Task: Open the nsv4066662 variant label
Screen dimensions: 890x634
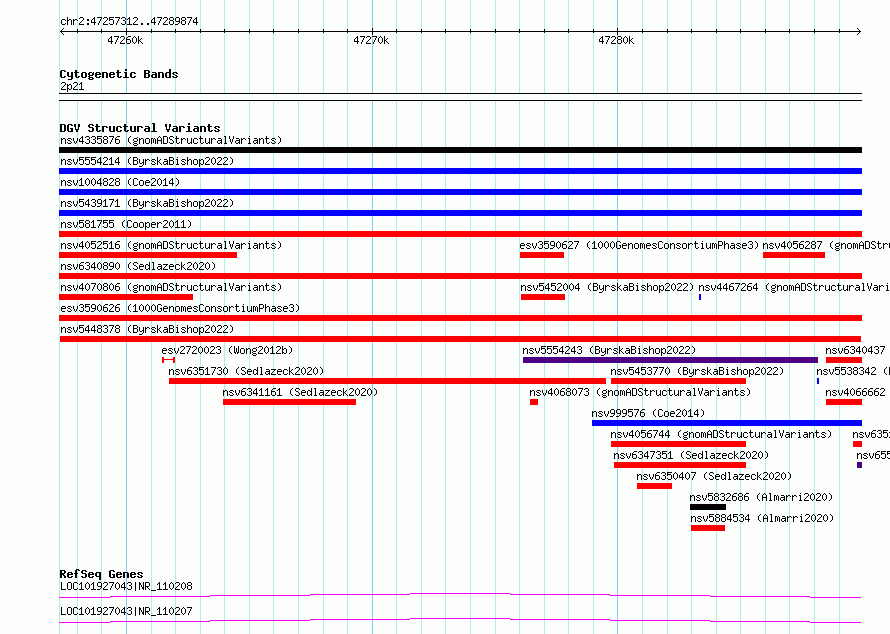Action: click(855, 392)
